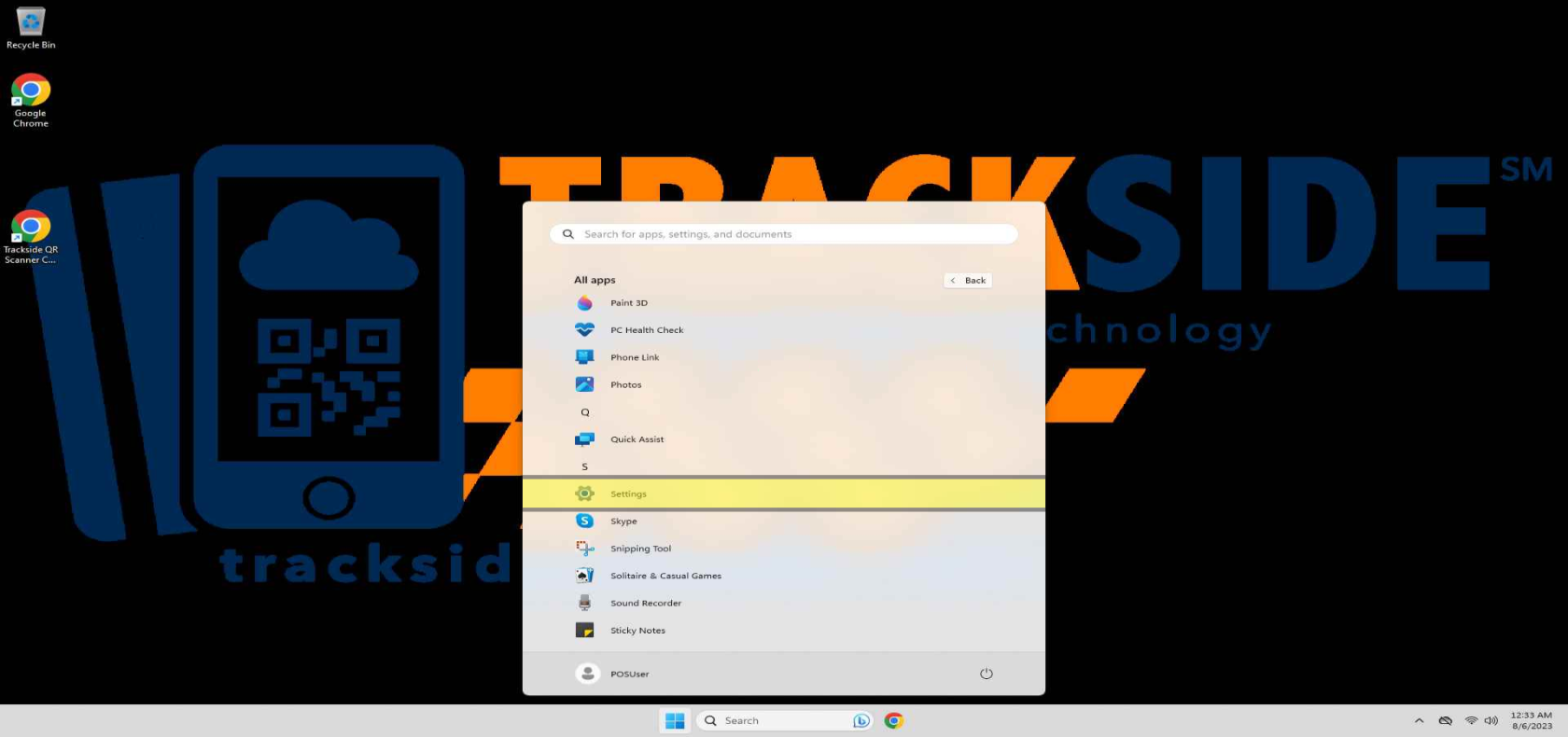Click the 'Quick Assist' label
Viewport: 1568px width, 737px height.
[x=637, y=439]
